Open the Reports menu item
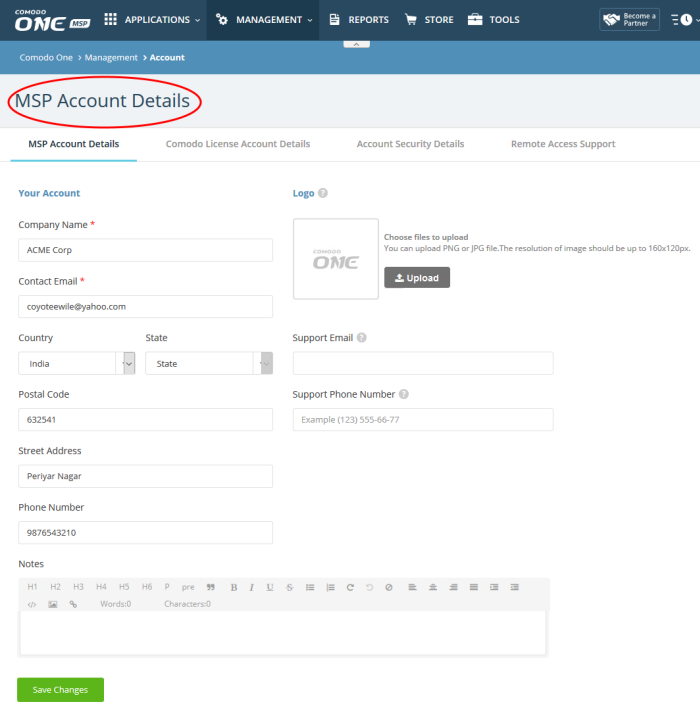 [x=359, y=20]
